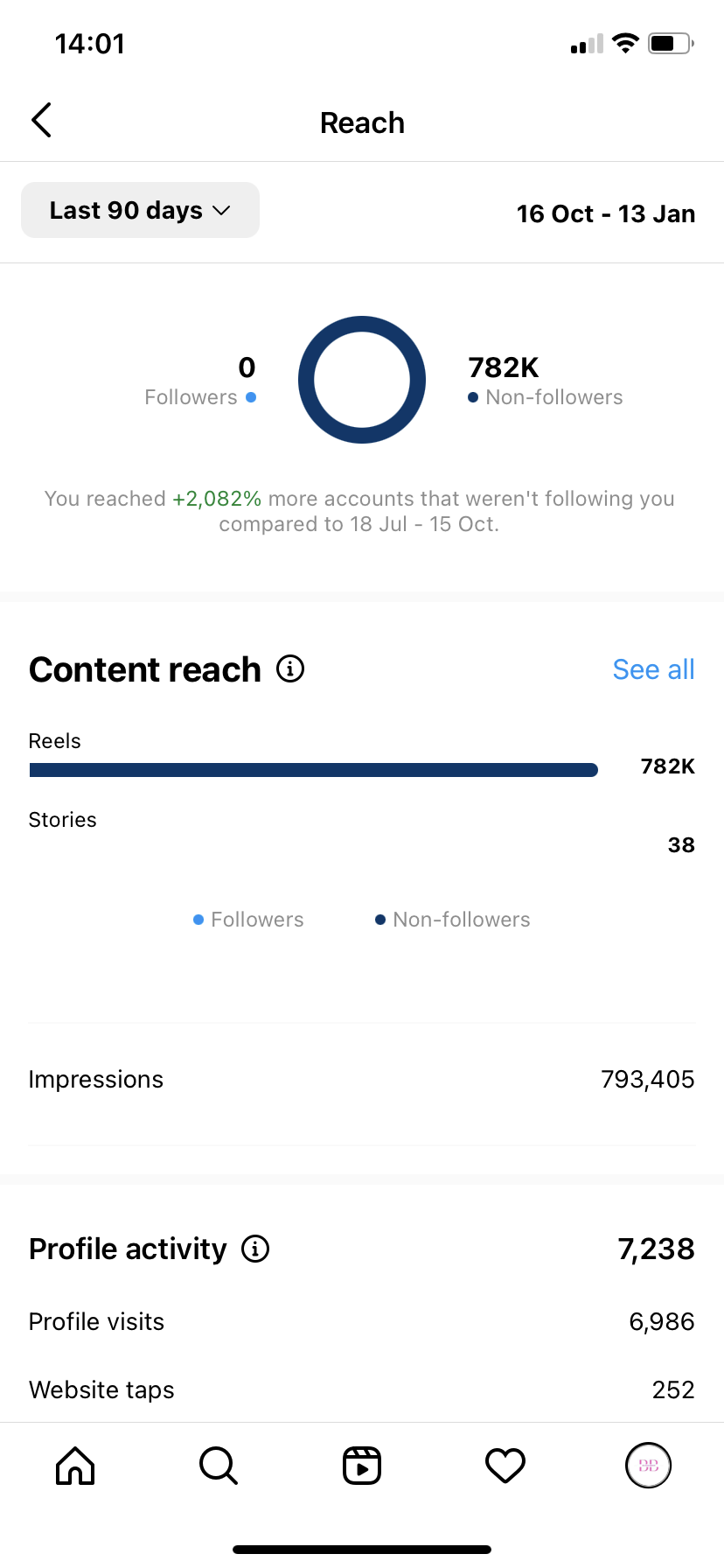Viewport: 724px width, 1568px height.
Task: Tap info icon beside Content reach
Action: (290, 669)
